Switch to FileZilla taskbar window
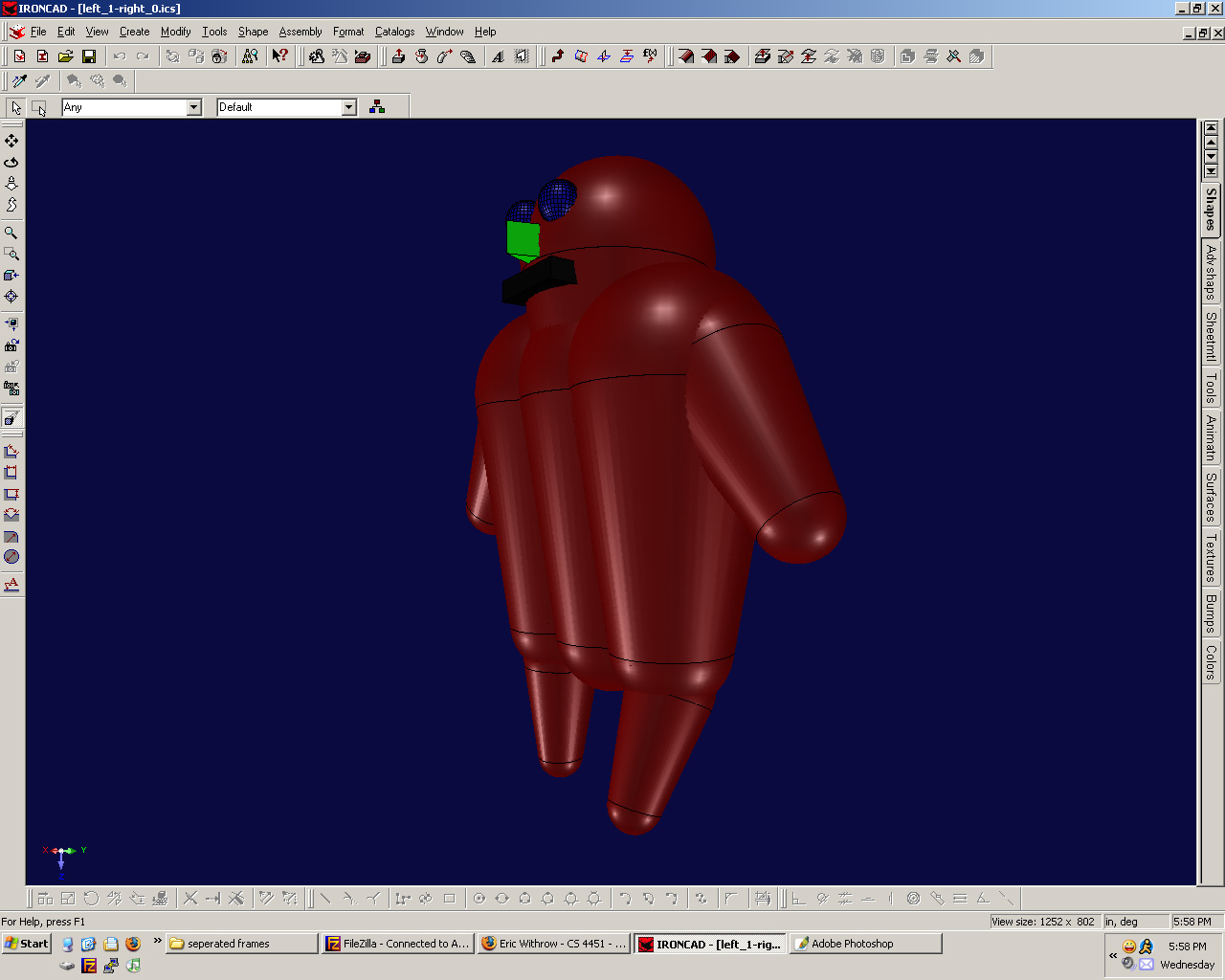This screenshot has height=980, width=1225. [x=398, y=944]
